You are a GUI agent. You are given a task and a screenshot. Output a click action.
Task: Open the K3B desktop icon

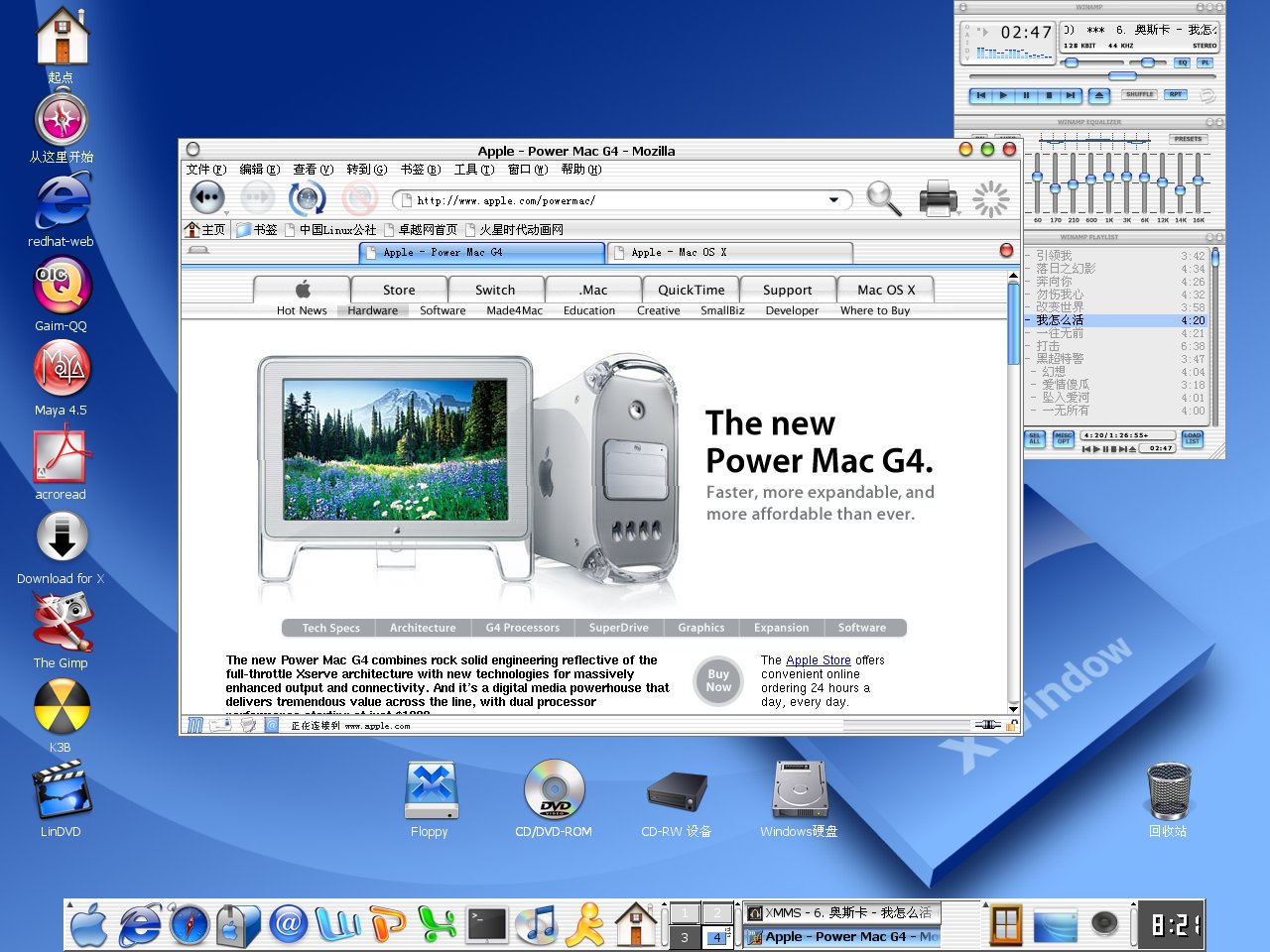tap(62, 706)
